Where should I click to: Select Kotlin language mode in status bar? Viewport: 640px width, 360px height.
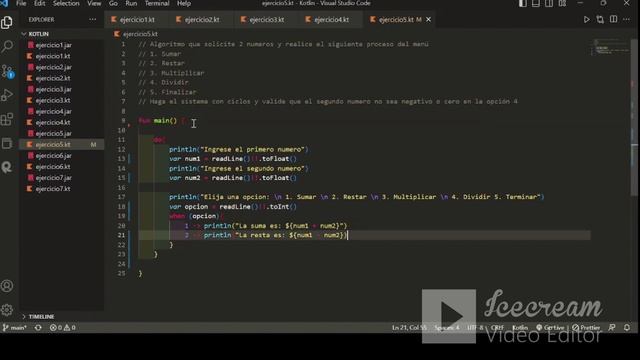point(520,327)
